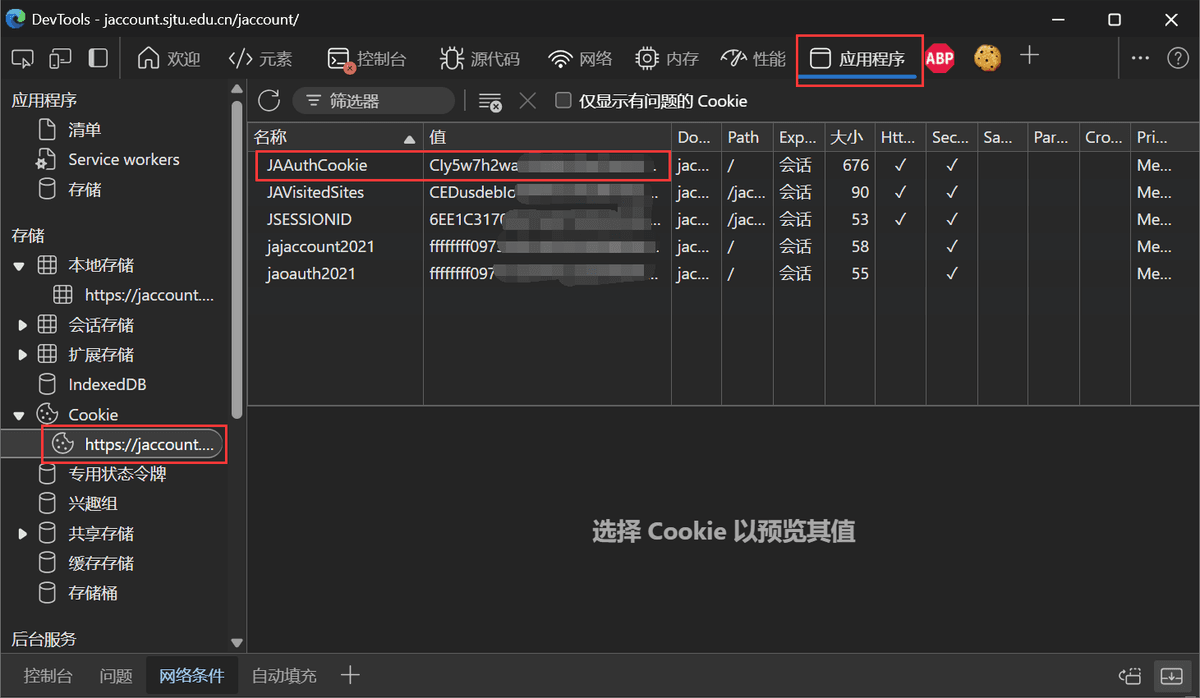
Task: Open 兴趣组 in the sidebar
Action: pyautogui.click(x=93, y=504)
